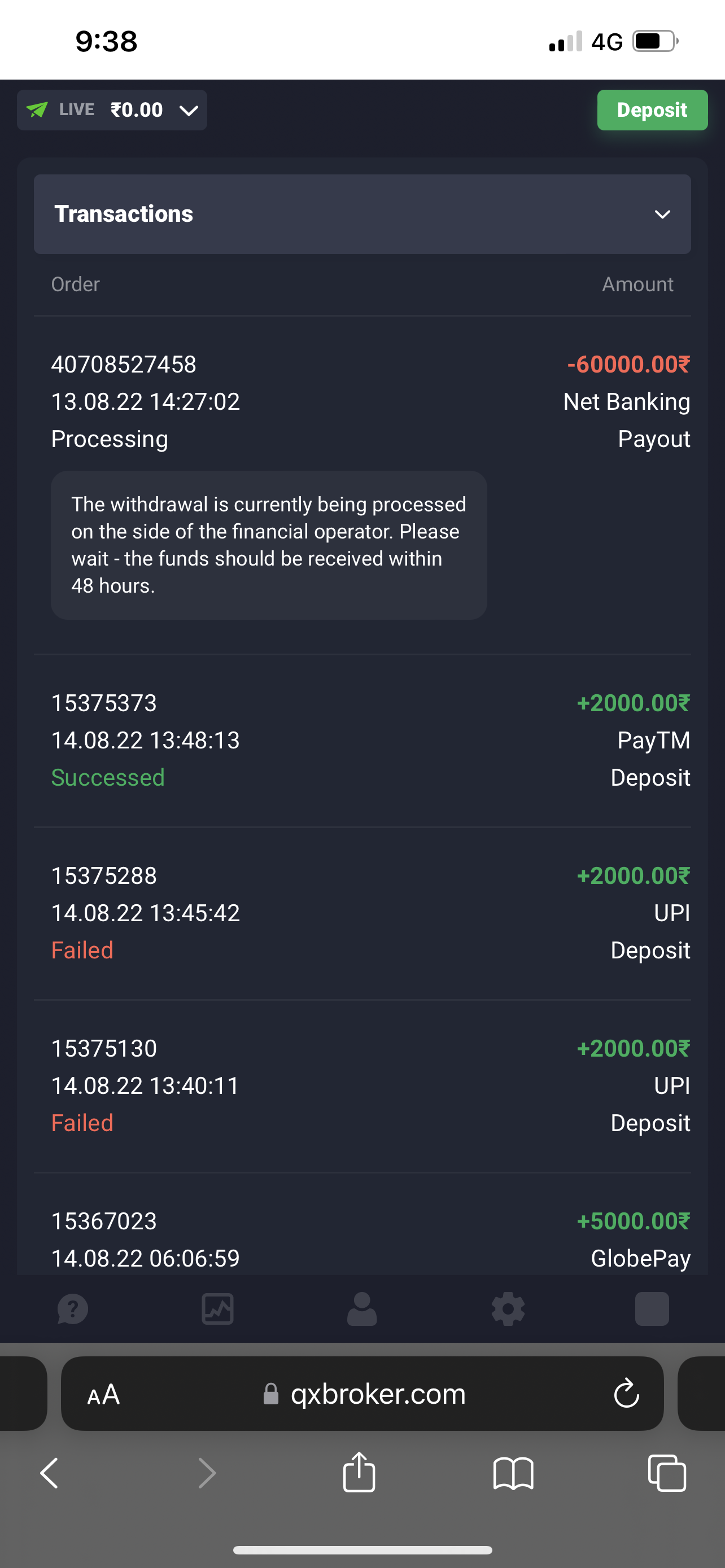Open the Transactions section selector
The width and height of the screenshot is (725, 1568).
point(362,214)
